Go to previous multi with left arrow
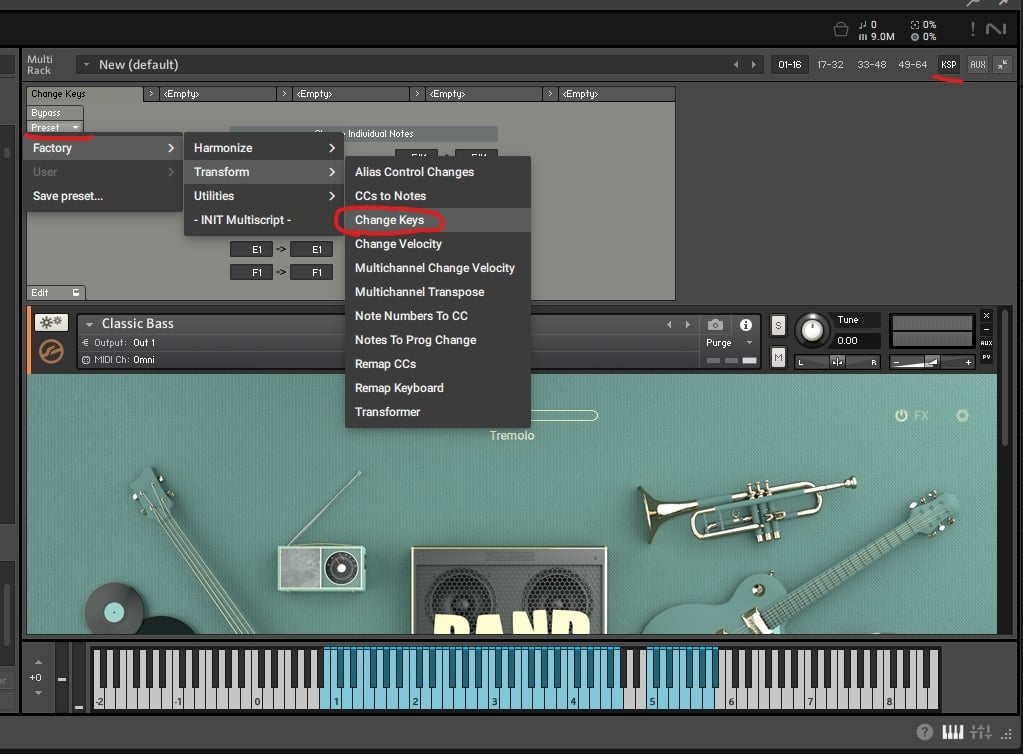Image resolution: width=1023 pixels, height=754 pixels. tap(736, 65)
